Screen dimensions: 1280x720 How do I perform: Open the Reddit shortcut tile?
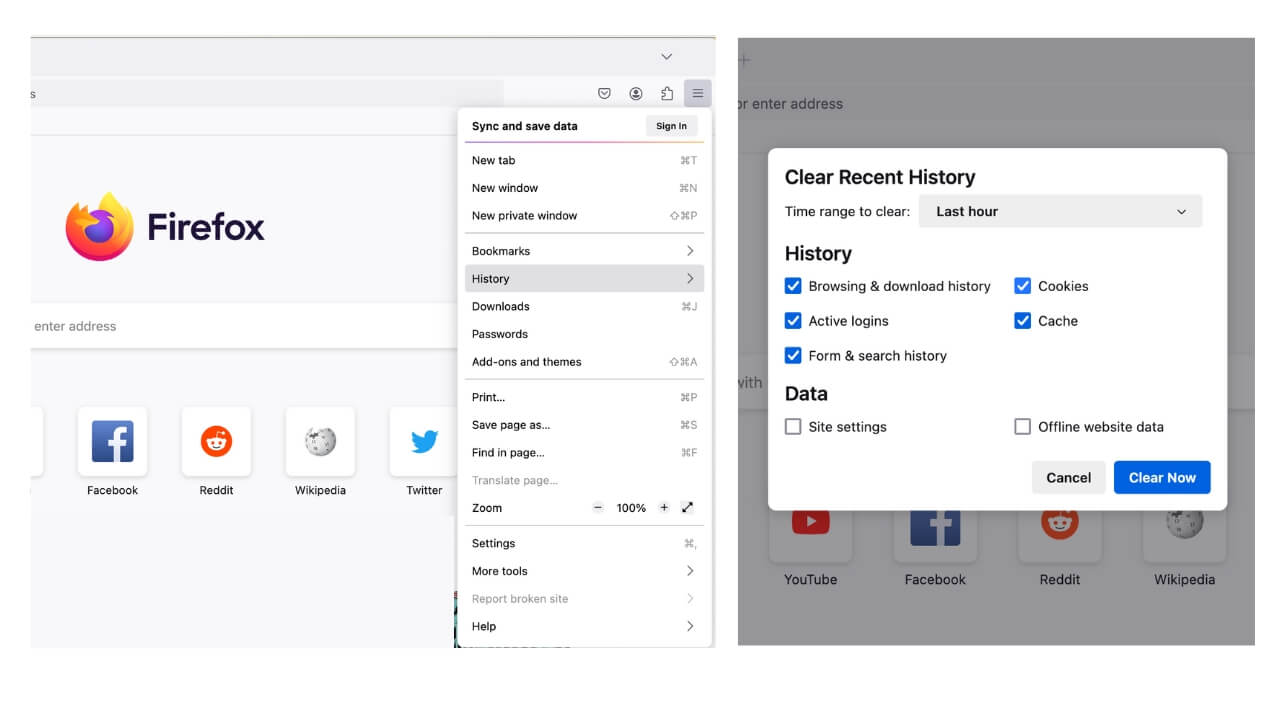tap(216, 440)
